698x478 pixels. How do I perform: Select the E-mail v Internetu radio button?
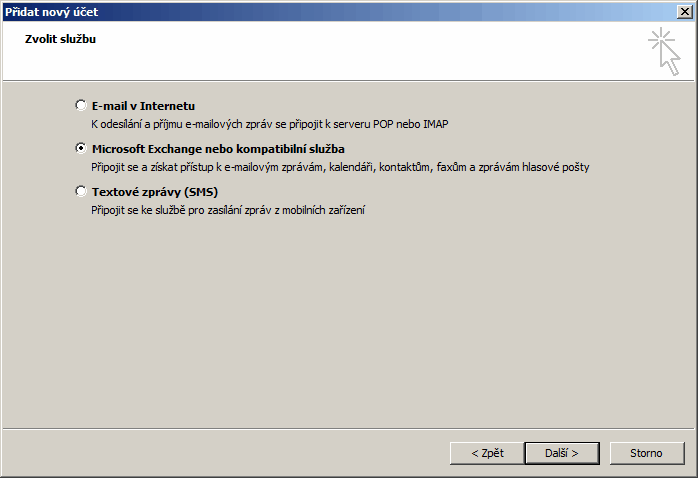[81, 105]
